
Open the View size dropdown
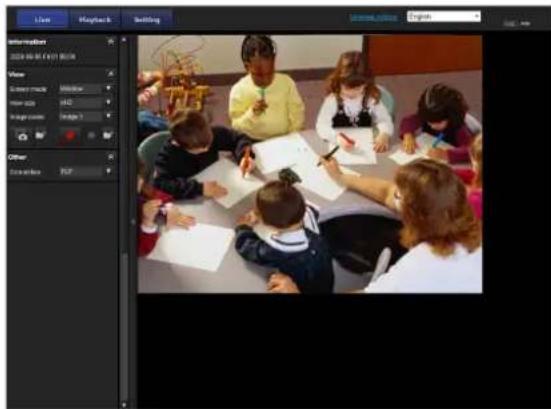coord(85,102)
